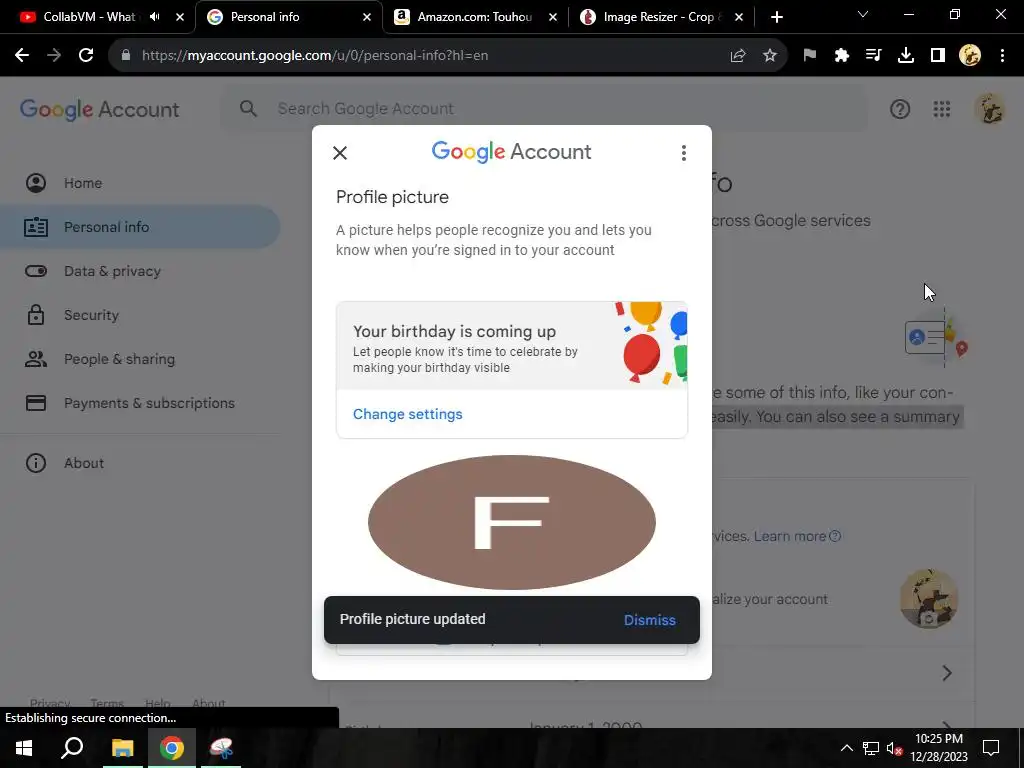
Task: Open the Google Account help icon
Action: 900,109
